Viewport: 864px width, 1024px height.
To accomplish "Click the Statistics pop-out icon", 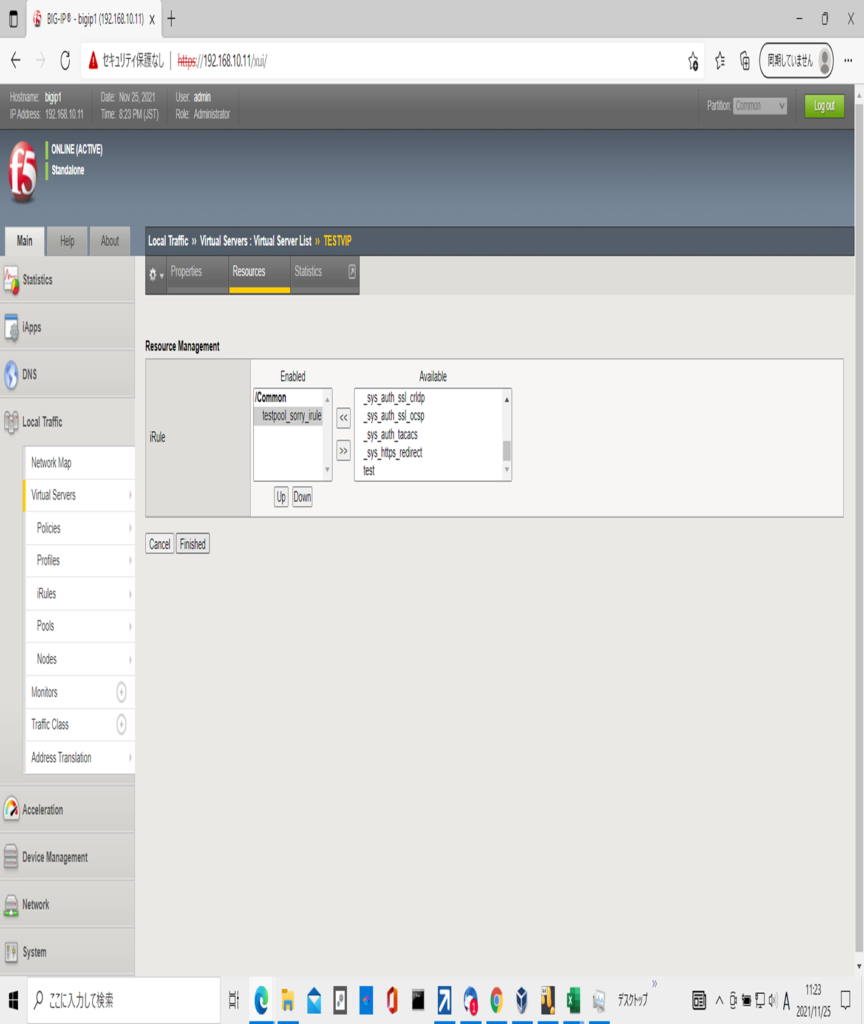I will click(351, 271).
